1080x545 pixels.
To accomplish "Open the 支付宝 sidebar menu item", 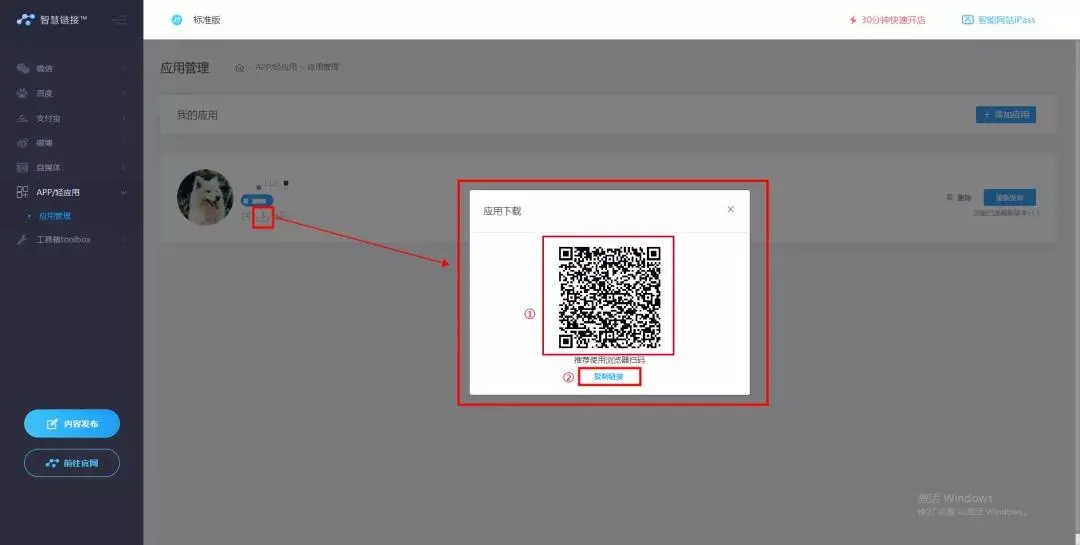I will 70,119.
